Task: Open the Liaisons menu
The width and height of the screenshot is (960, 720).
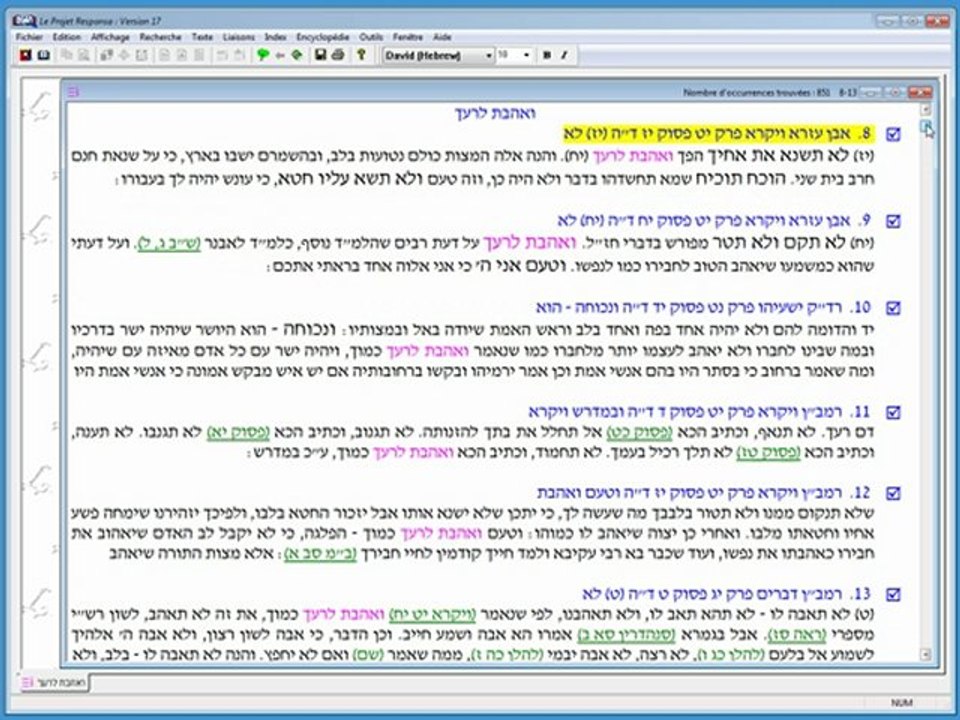Action: coord(239,37)
